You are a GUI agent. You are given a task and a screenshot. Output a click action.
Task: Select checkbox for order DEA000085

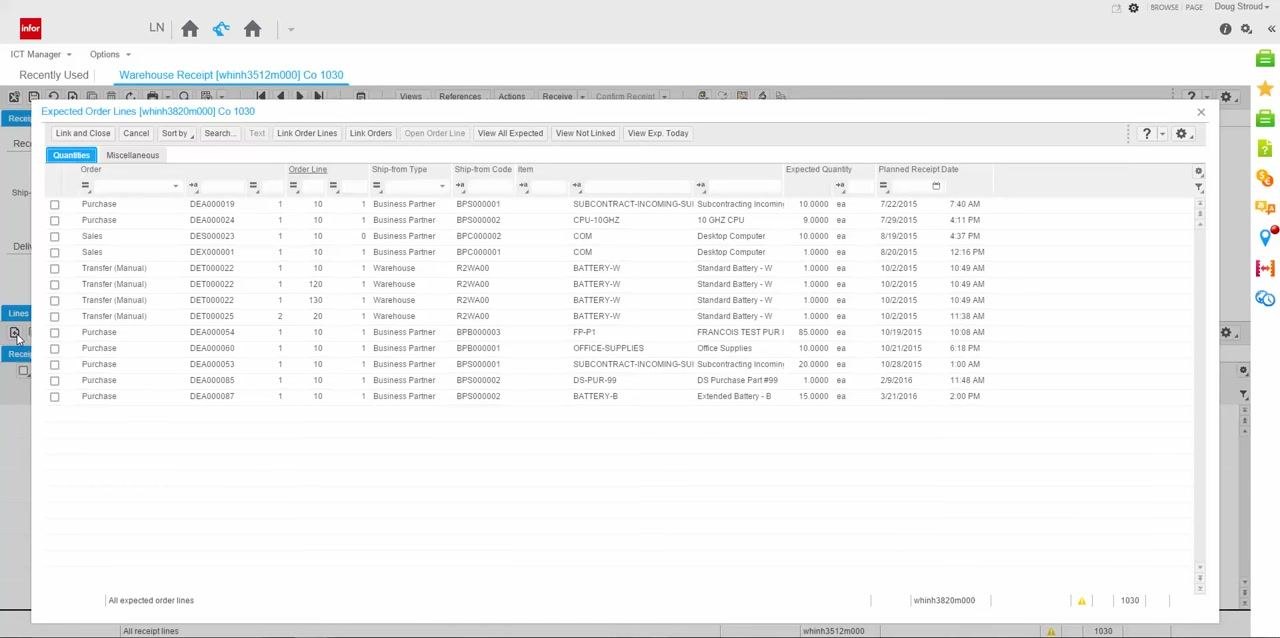55,380
